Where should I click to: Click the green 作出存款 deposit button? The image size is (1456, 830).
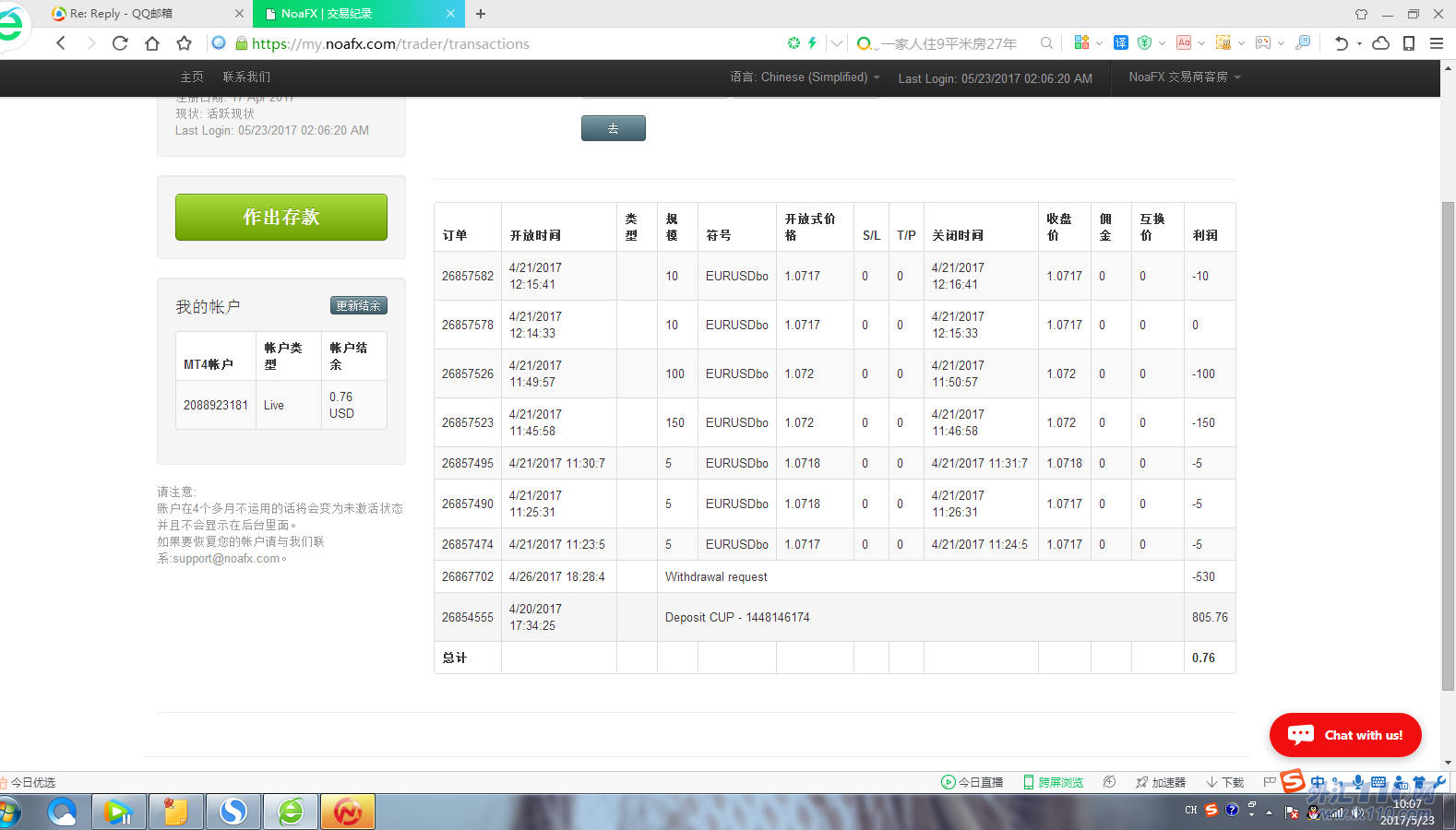click(x=281, y=217)
